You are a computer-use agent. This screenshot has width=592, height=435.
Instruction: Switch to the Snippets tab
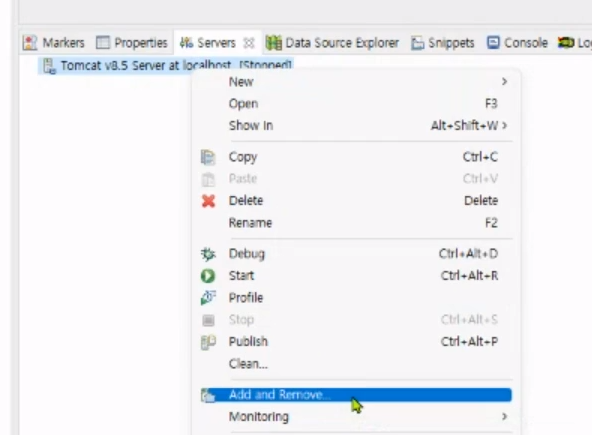442,43
